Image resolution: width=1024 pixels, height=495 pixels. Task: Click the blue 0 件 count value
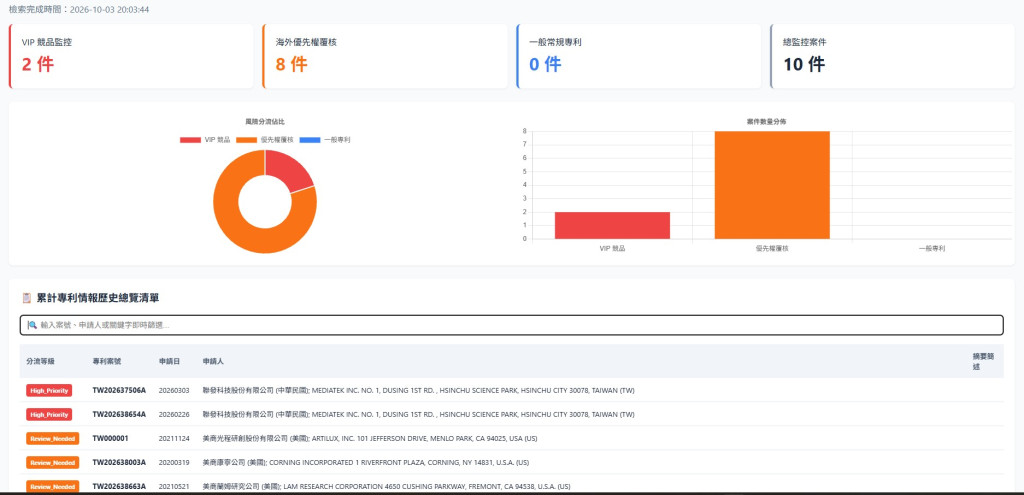(x=545, y=64)
